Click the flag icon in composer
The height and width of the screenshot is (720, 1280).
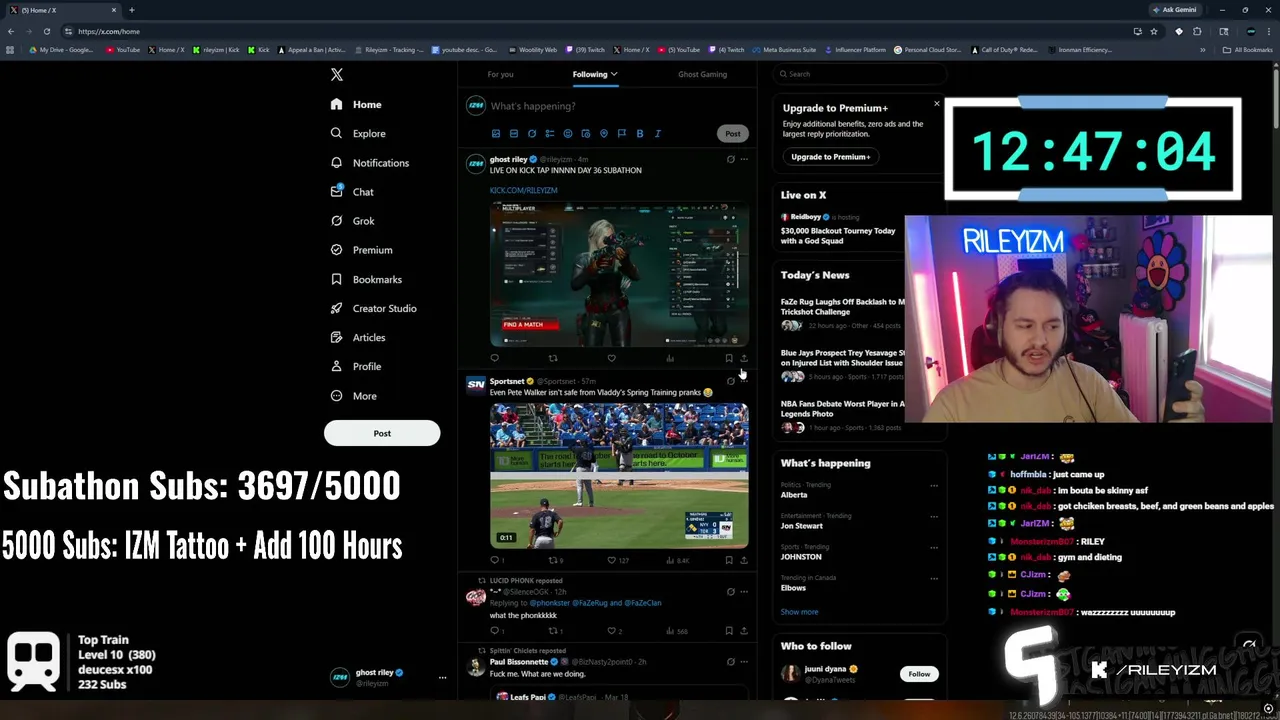tap(622, 133)
